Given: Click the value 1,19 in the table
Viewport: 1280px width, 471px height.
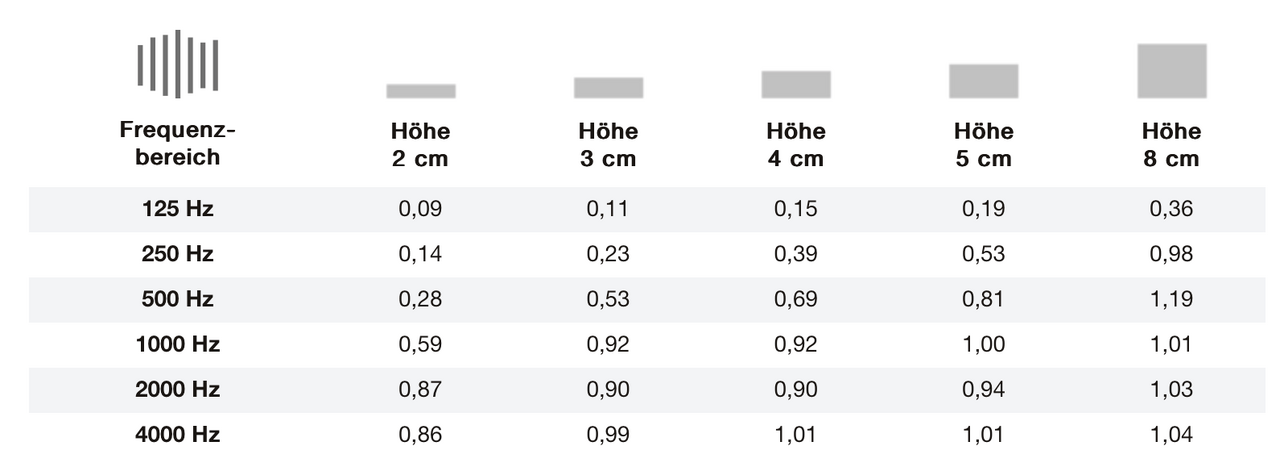Looking at the screenshot, I should coord(1171,300).
